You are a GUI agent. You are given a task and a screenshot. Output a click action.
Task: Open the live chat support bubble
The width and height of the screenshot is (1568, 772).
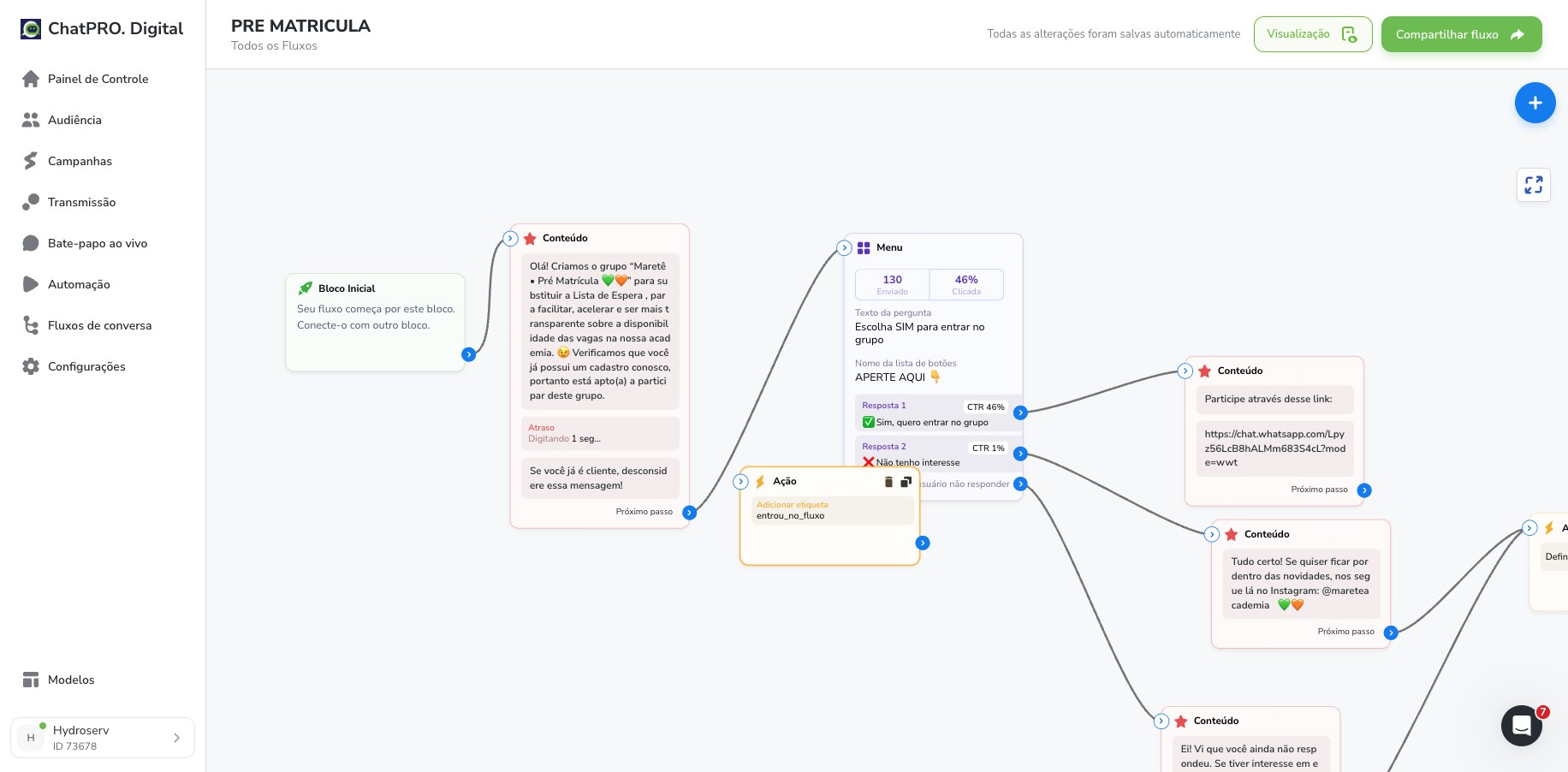[x=1521, y=725]
